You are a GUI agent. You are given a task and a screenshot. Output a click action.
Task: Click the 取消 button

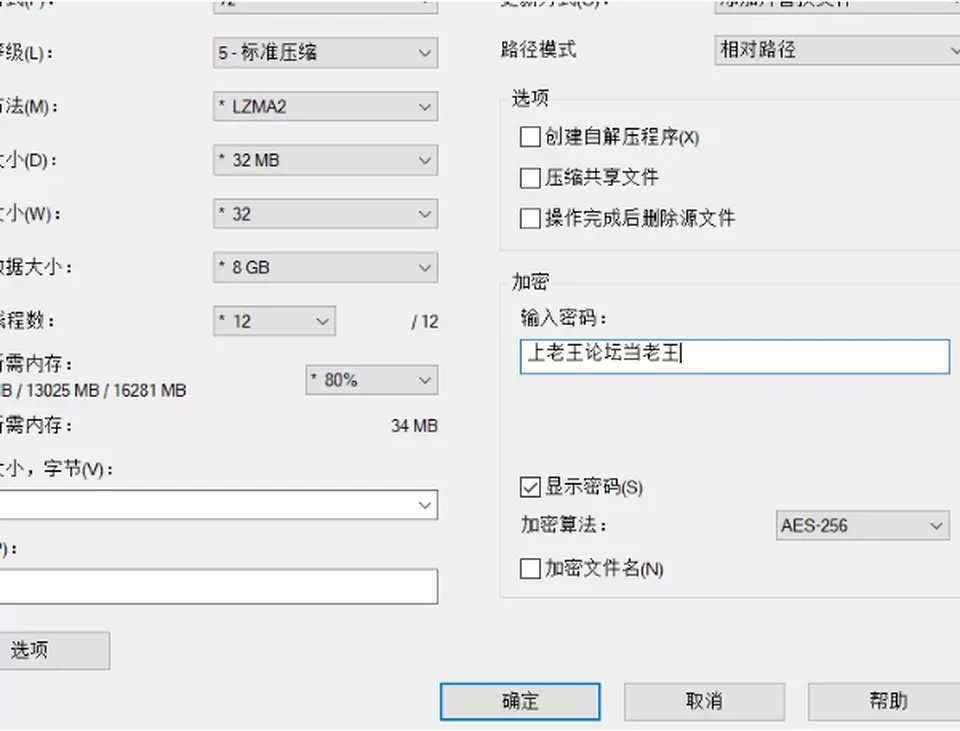coord(704,702)
